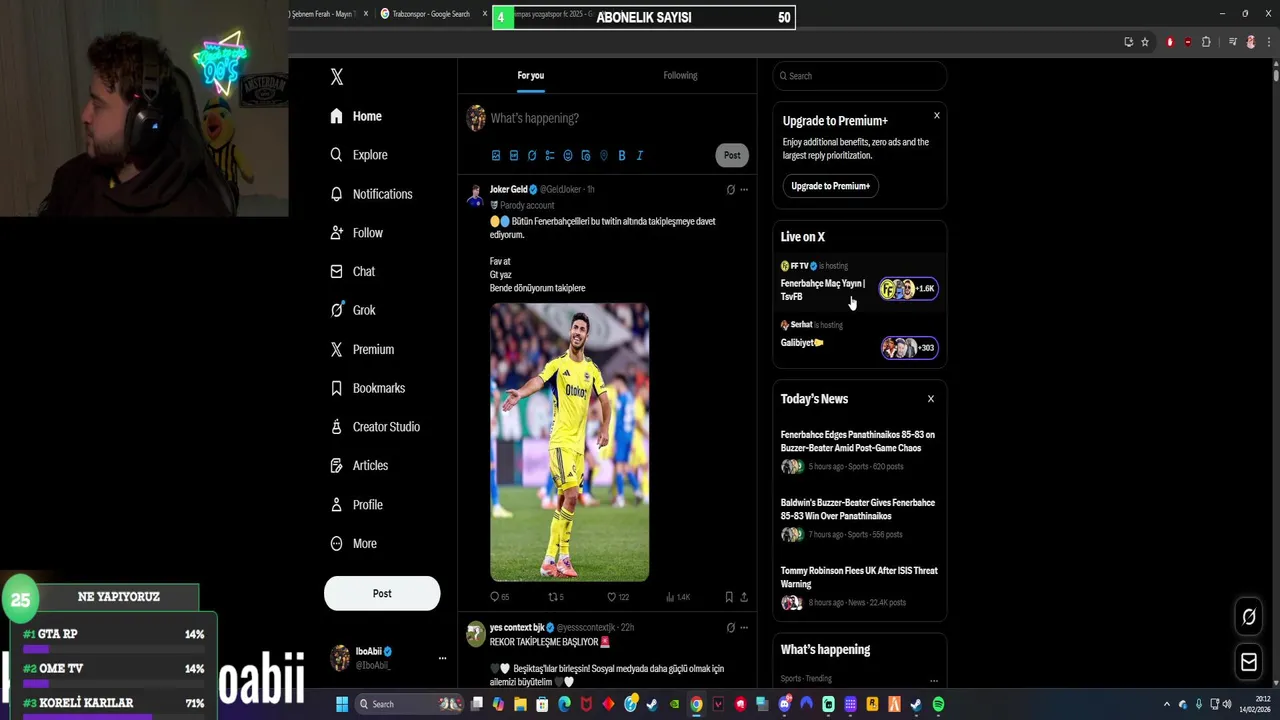Reply to Joker Geld post (65)
The image size is (1280, 720).
[499, 597]
